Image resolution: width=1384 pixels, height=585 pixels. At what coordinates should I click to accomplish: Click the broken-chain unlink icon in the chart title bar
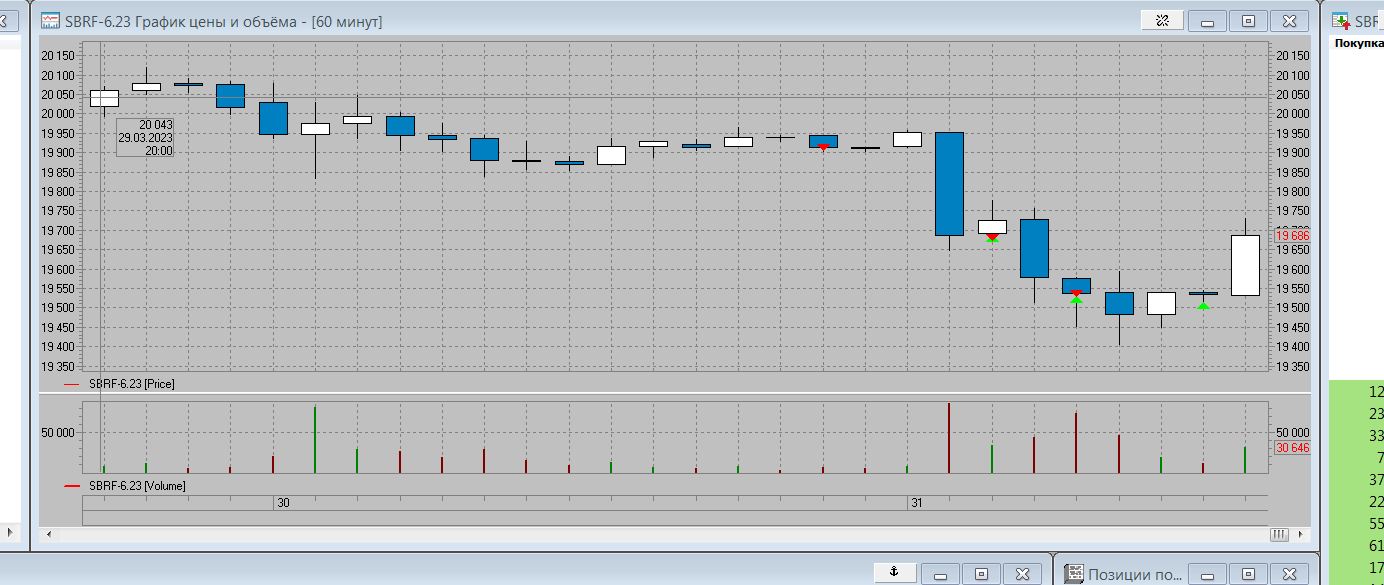tap(1163, 21)
